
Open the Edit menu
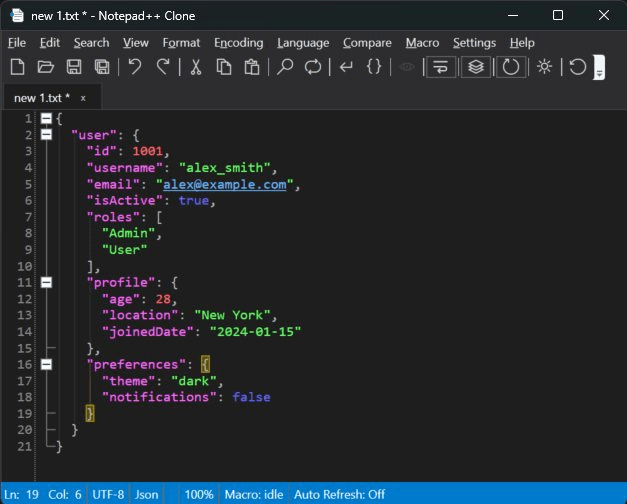coord(50,43)
